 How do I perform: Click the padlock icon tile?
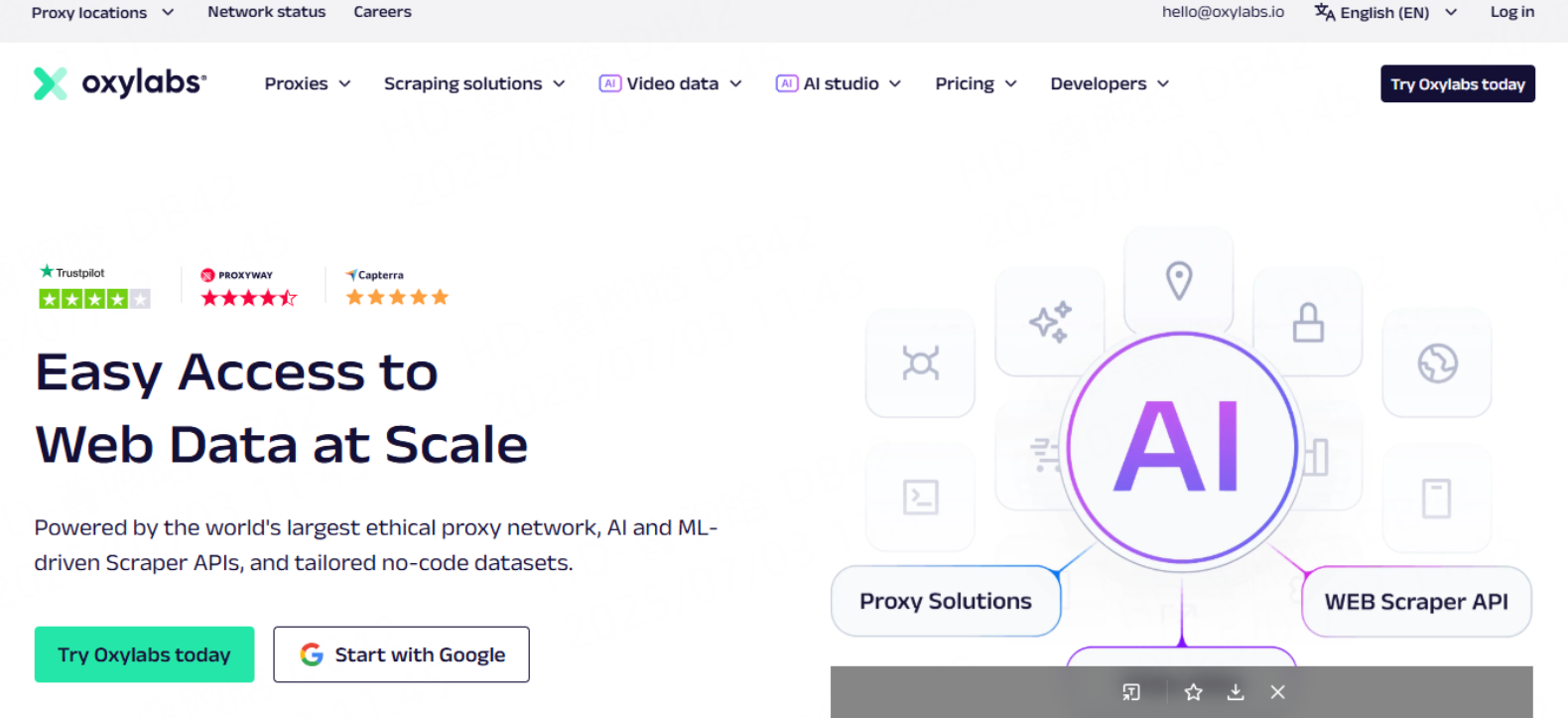[1307, 323]
